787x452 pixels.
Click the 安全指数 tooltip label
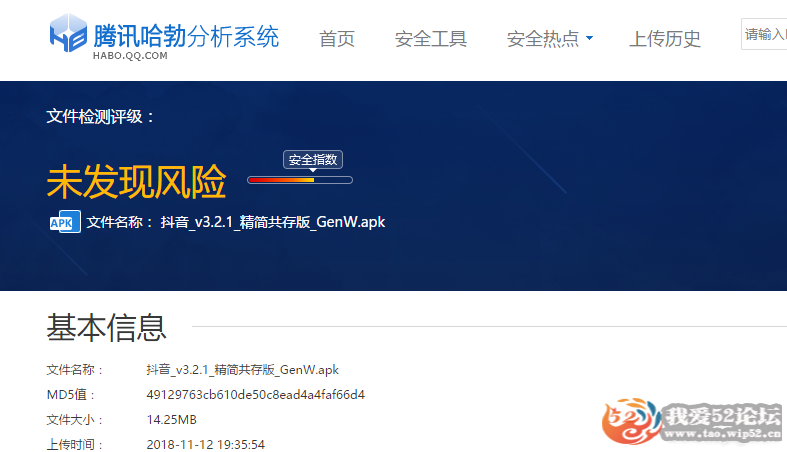(313, 160)
